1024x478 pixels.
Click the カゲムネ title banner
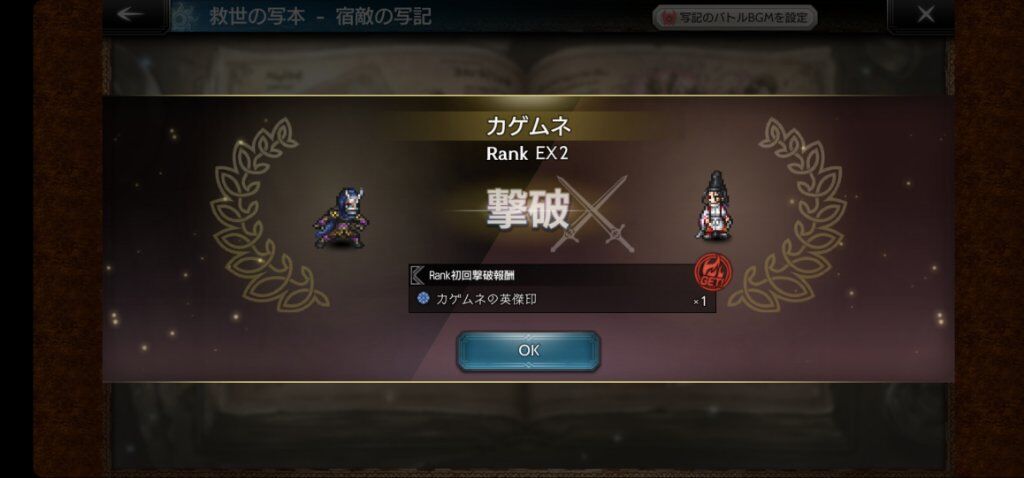[528, 126]
